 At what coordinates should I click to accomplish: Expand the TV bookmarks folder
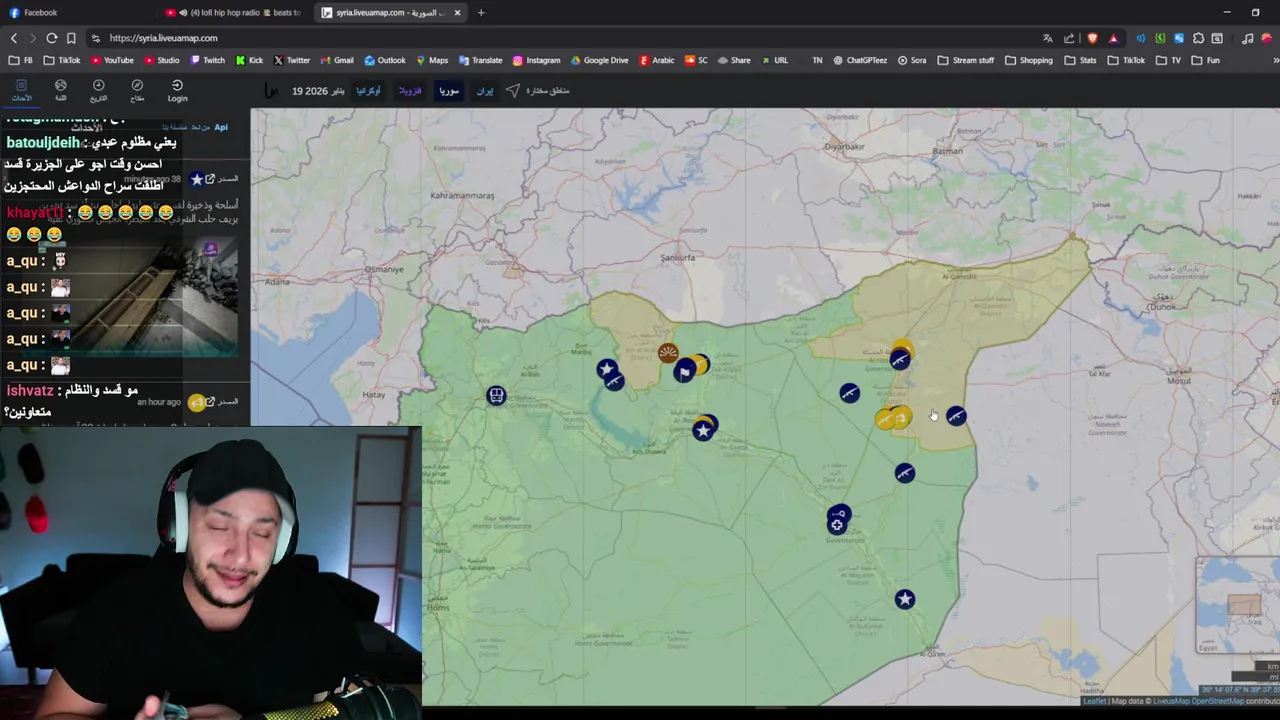pos(1169,60)
